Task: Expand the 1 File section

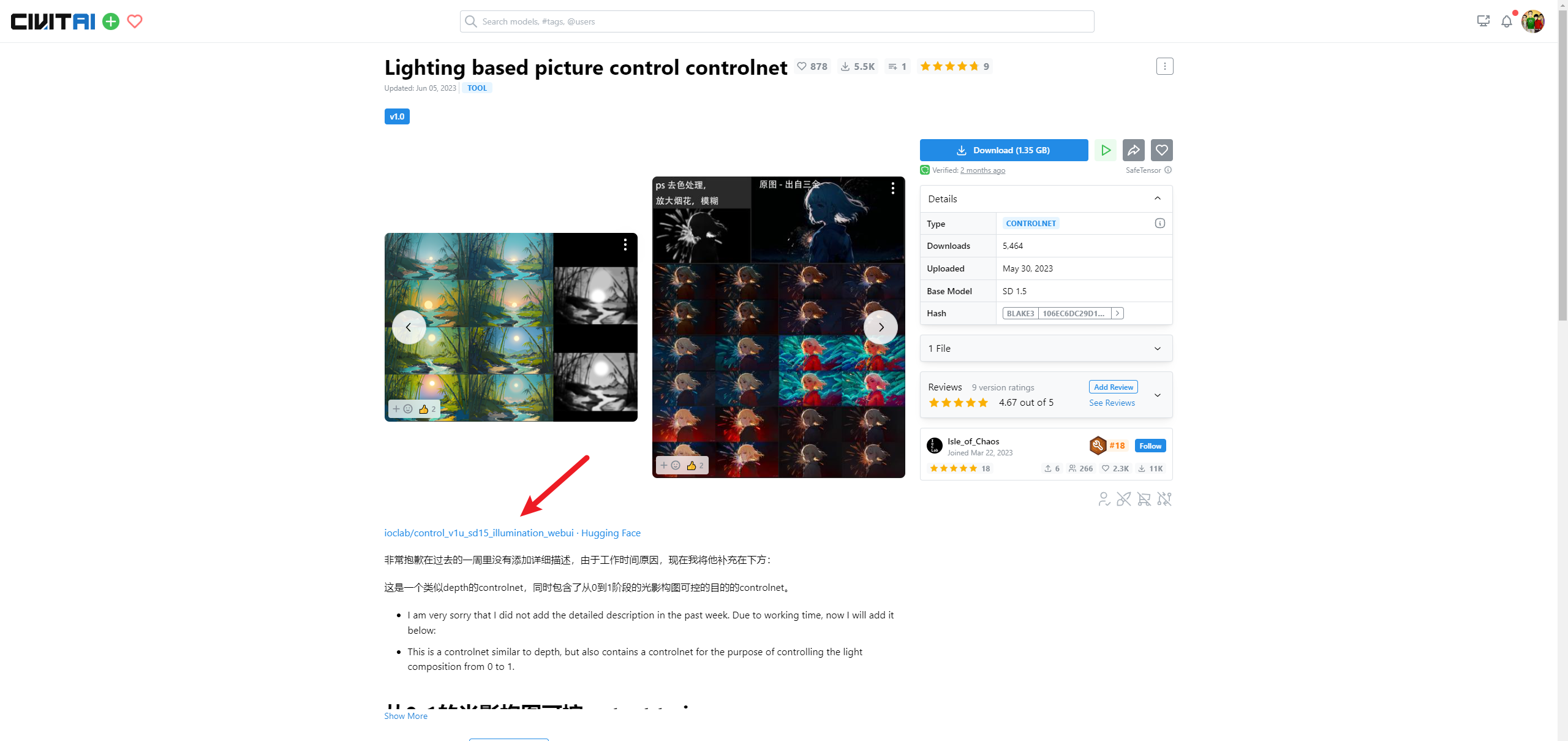Action: click(x=1046, y=348)
